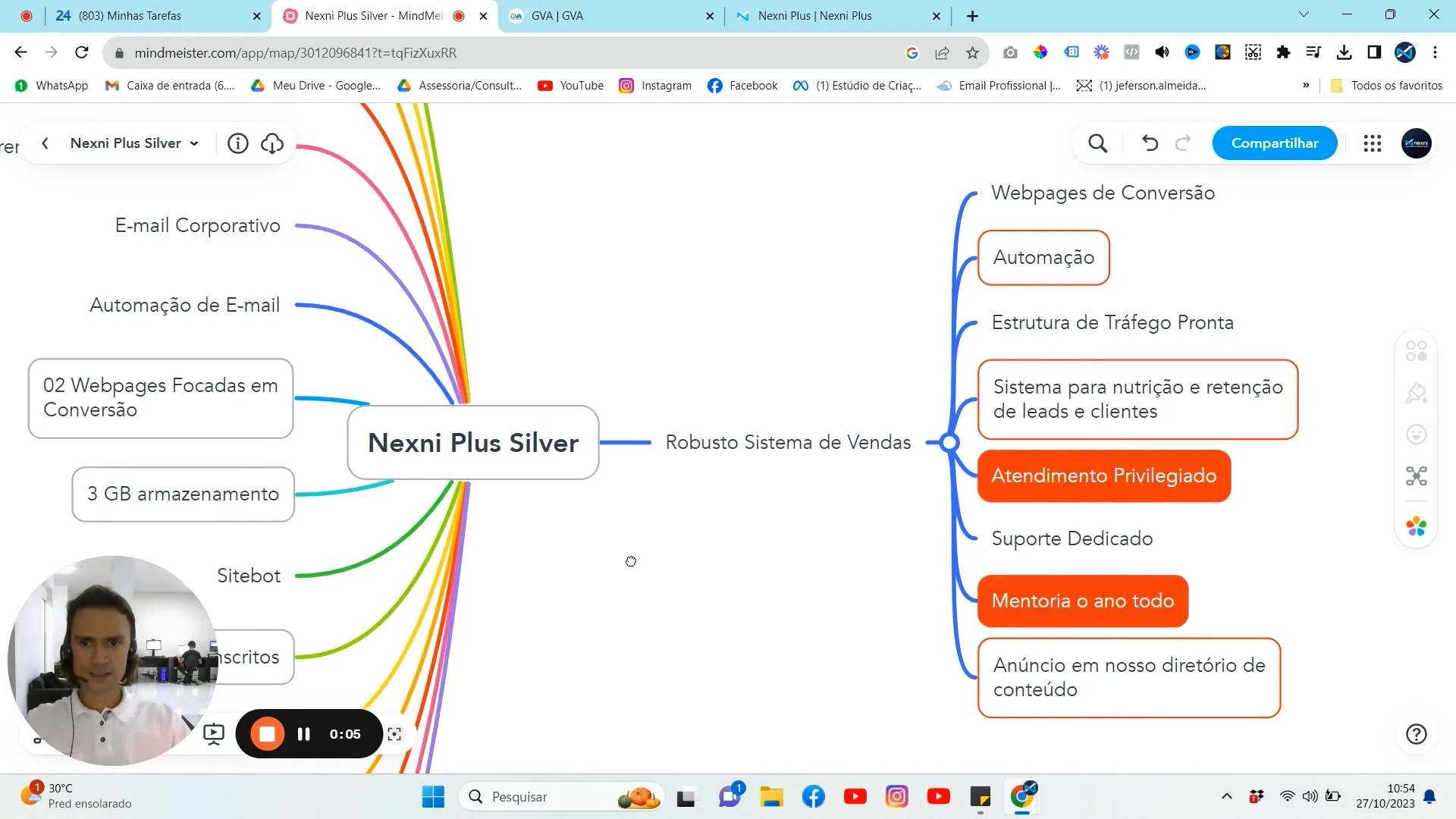The image size is (1456, 819).
Task: Bookmark this page with the star
Action: coord(972,53)
